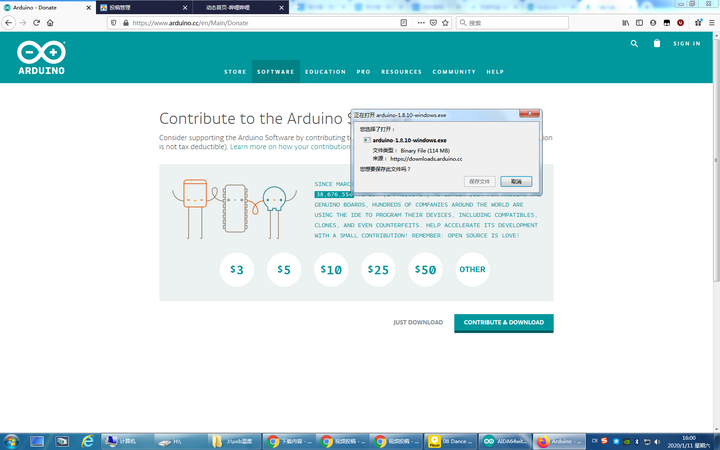This screenshot has width=720, height=450.
Task: Select the $10 contribution
Action: [331, 270]
